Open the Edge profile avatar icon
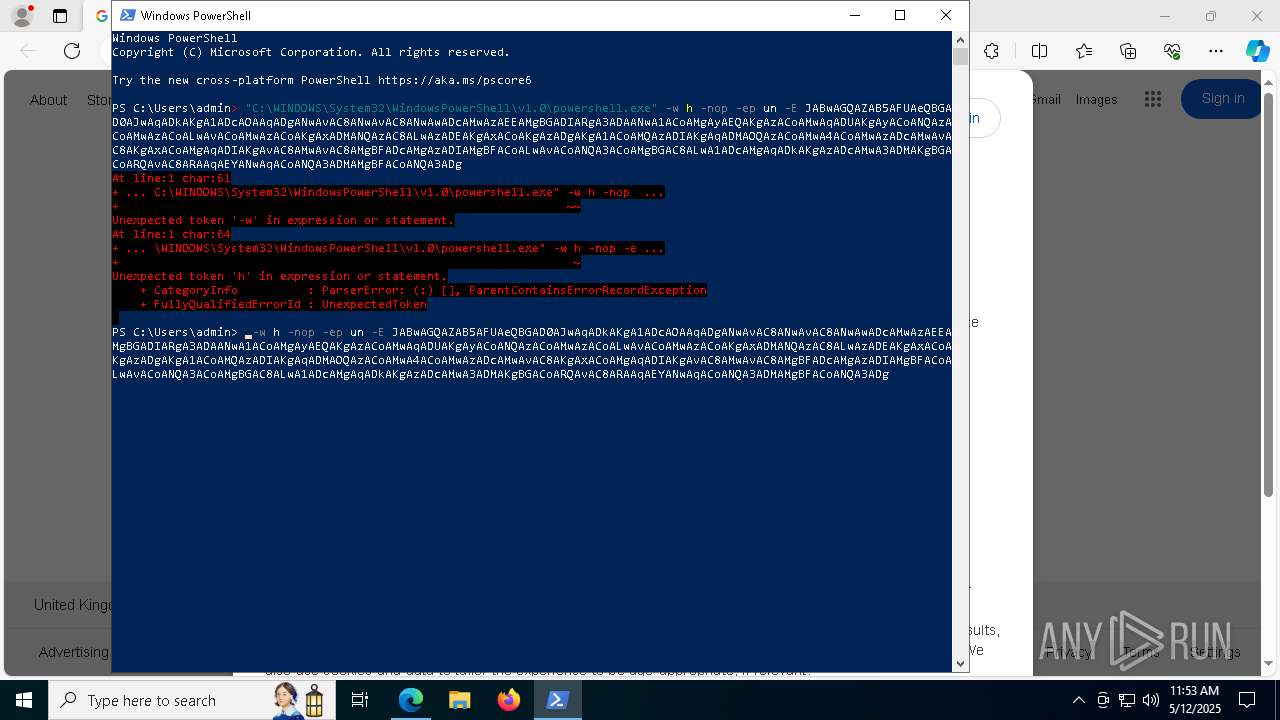 (22, 16)
